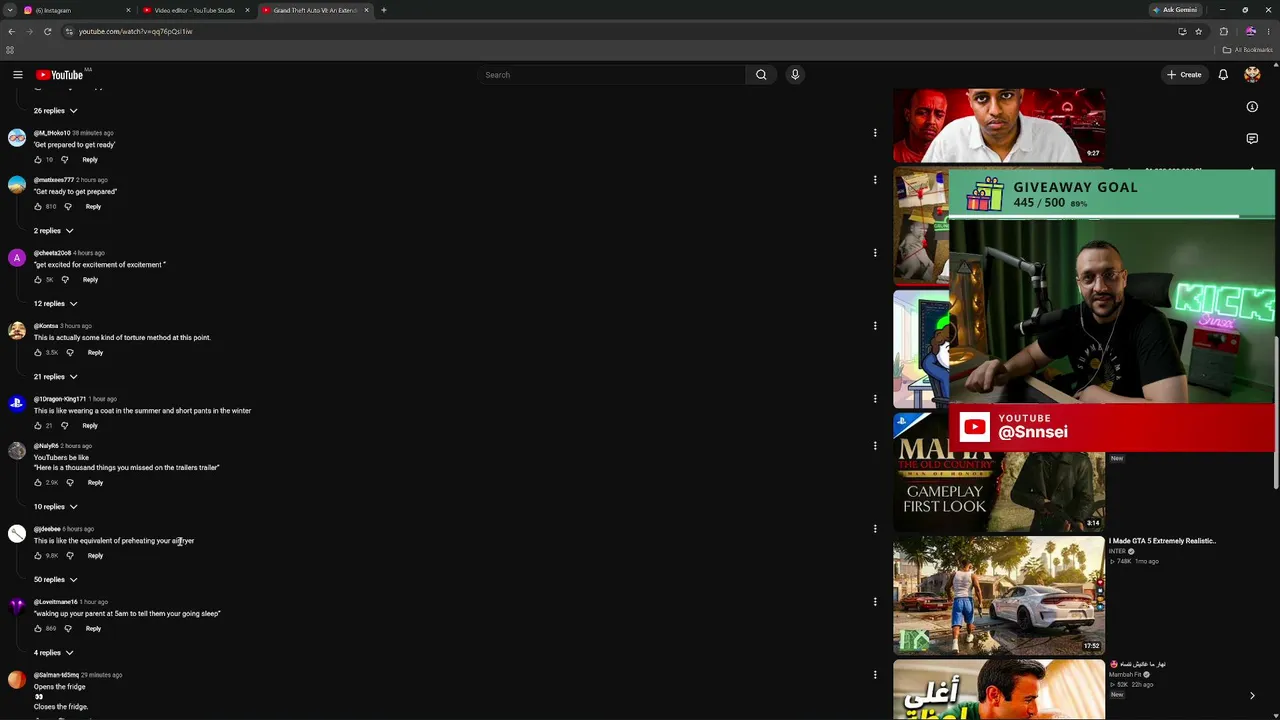Like the "Get ready to get prepared" comment
The image size is (1280, 720).
click(x=38, y=207)
